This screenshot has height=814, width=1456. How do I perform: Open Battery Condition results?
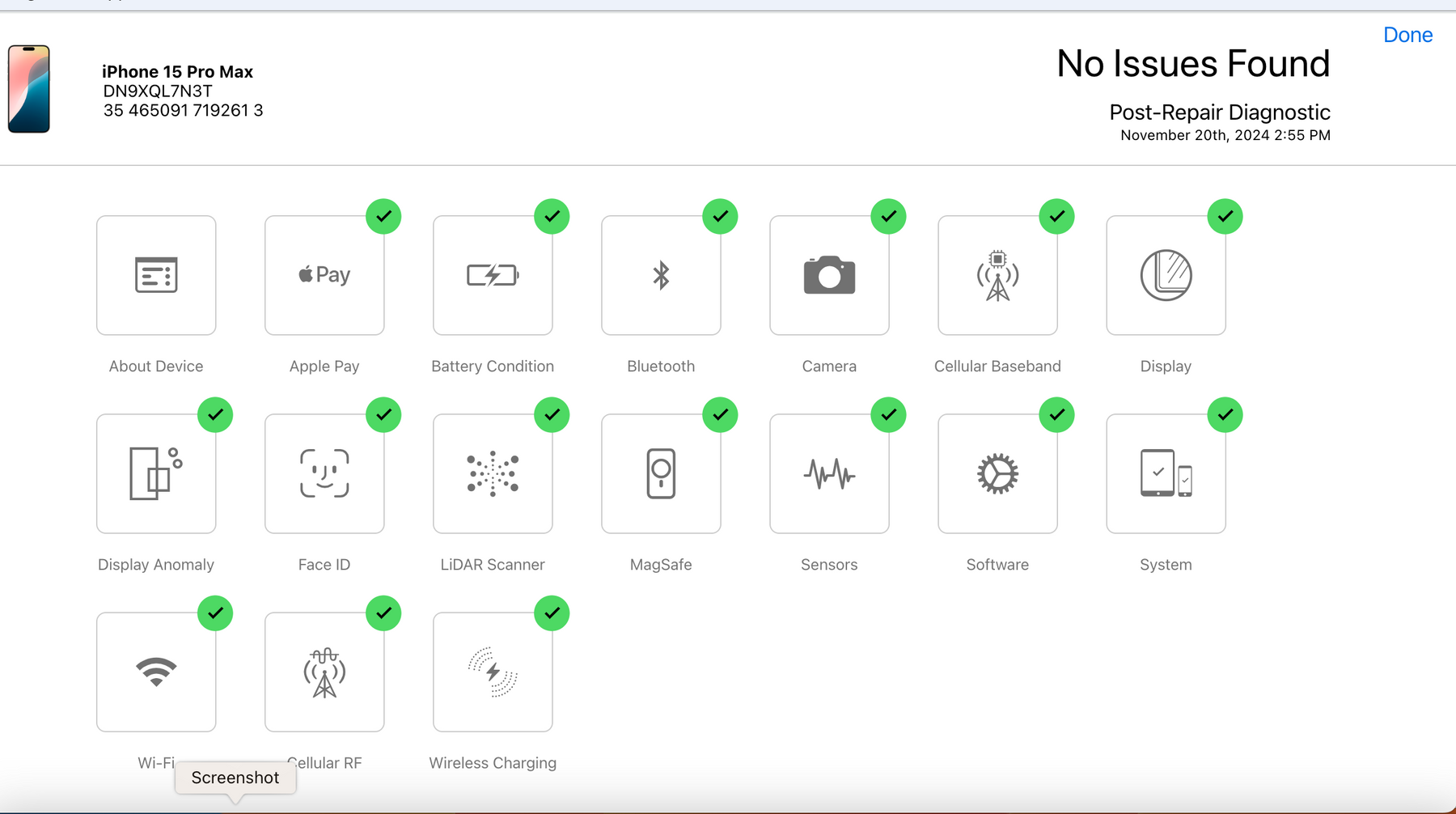[x=493, y=275]
